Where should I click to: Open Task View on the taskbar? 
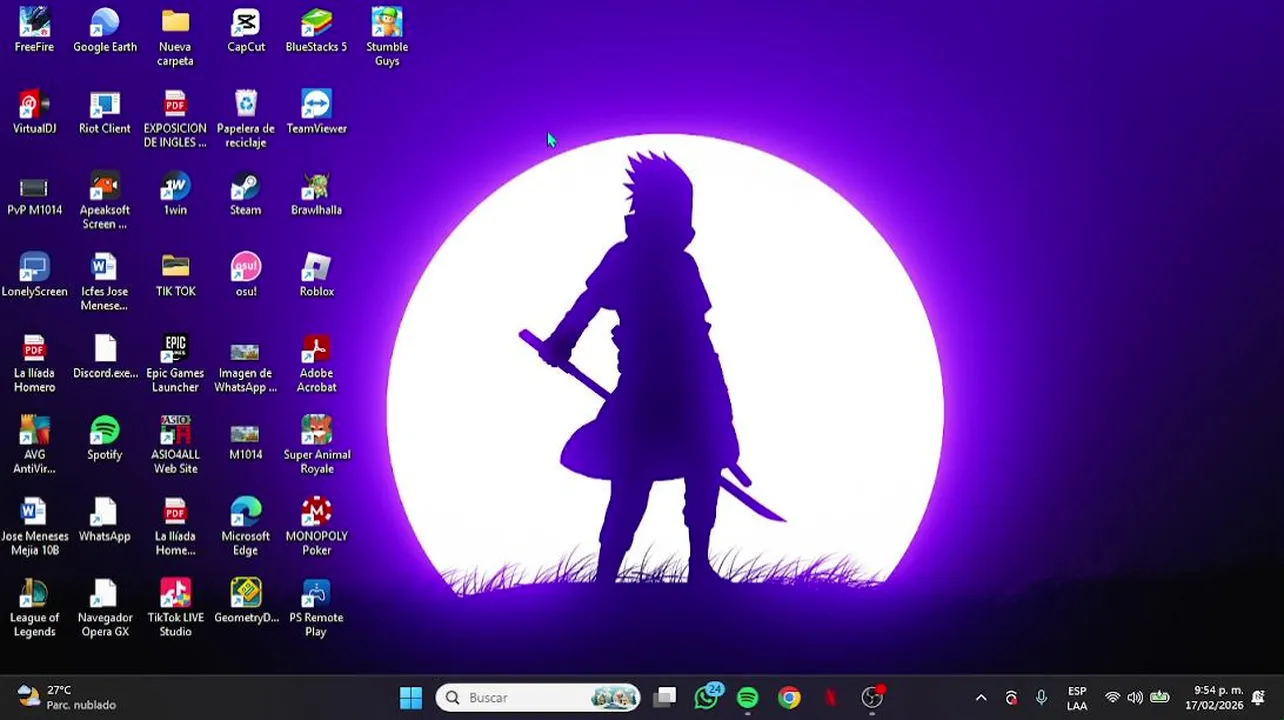(665, 698)
